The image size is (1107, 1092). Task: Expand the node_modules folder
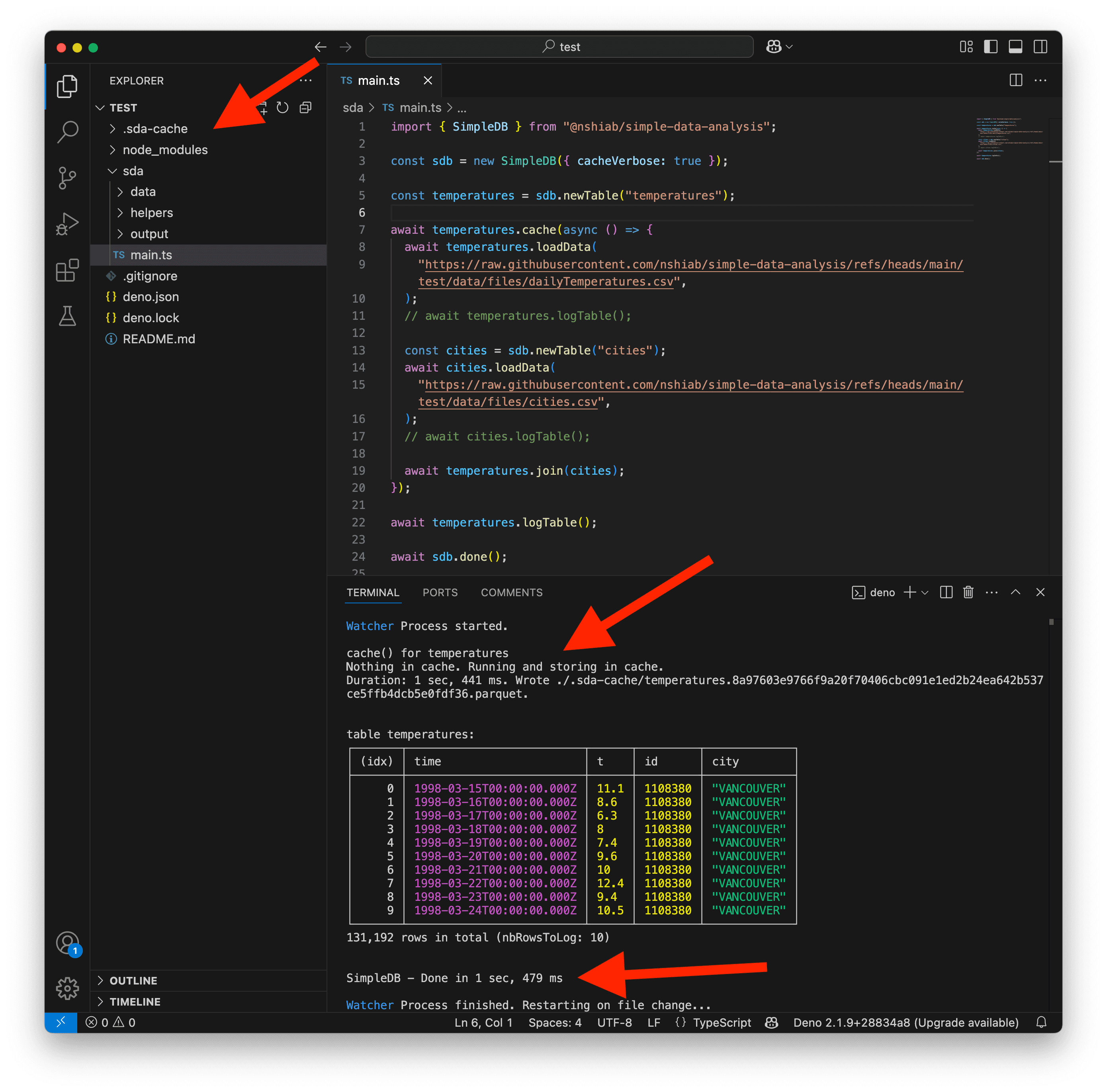coord(165,150)
